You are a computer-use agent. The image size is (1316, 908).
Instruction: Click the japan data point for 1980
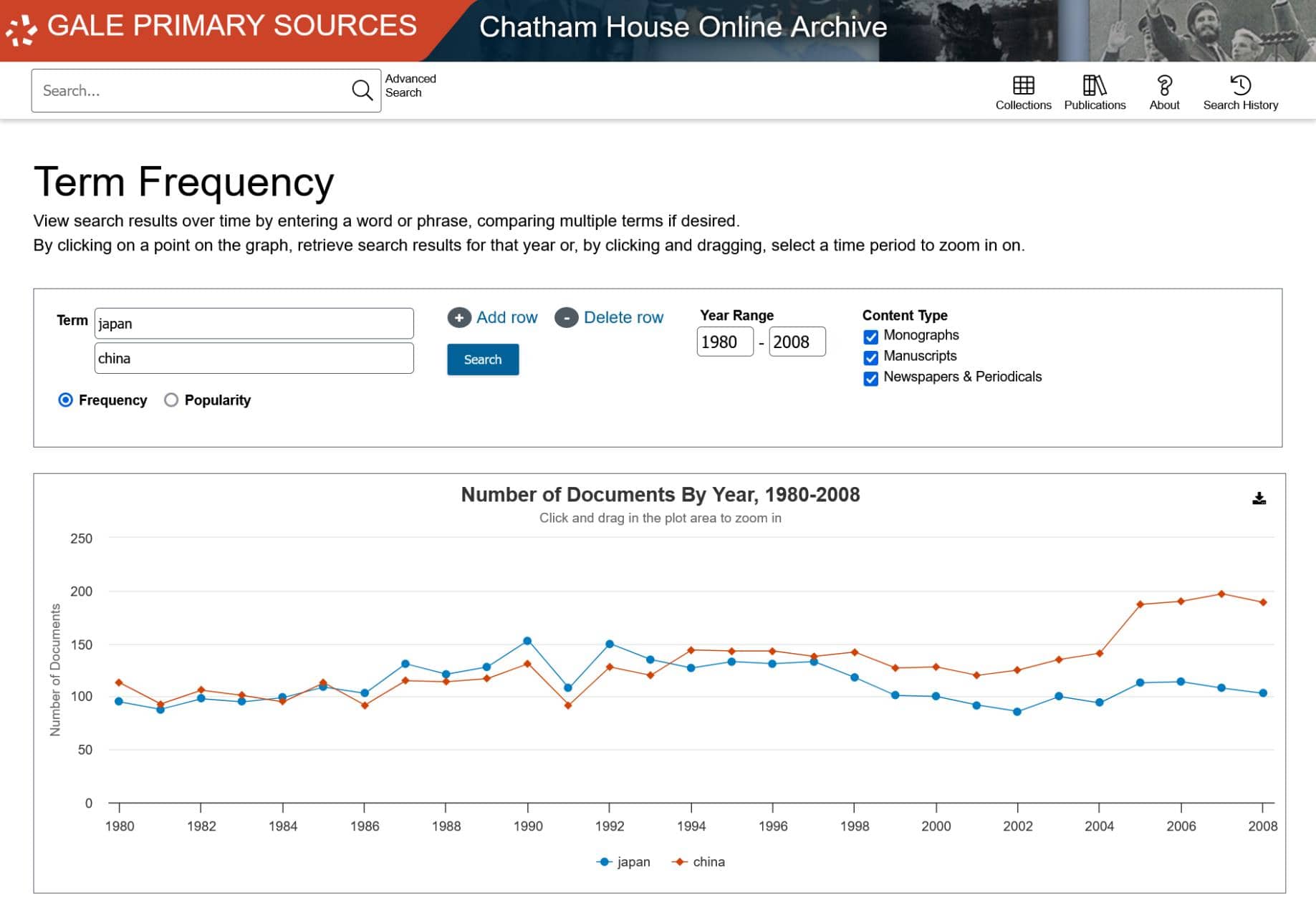click(119, 701)
